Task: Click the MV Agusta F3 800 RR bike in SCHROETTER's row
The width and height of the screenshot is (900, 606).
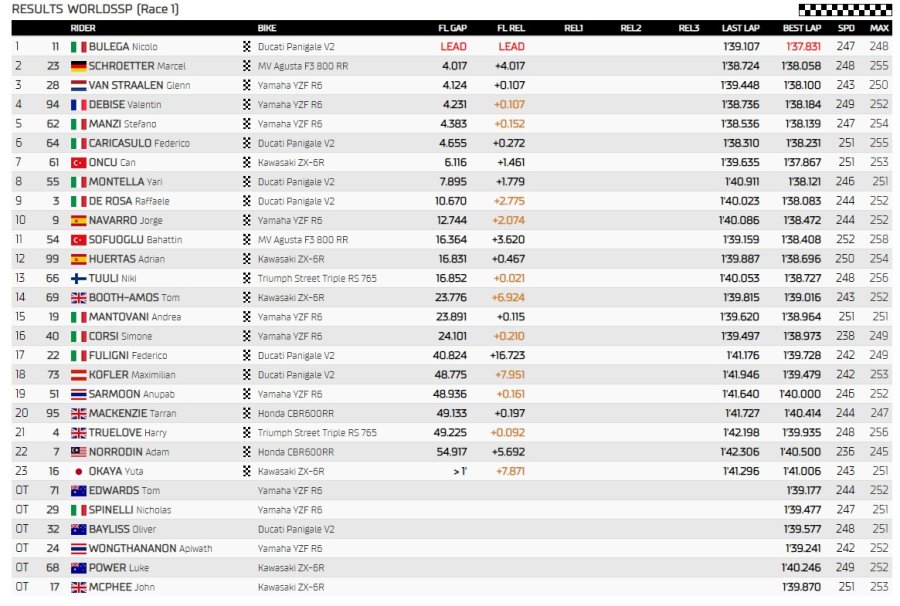Action: coord(303,66)
